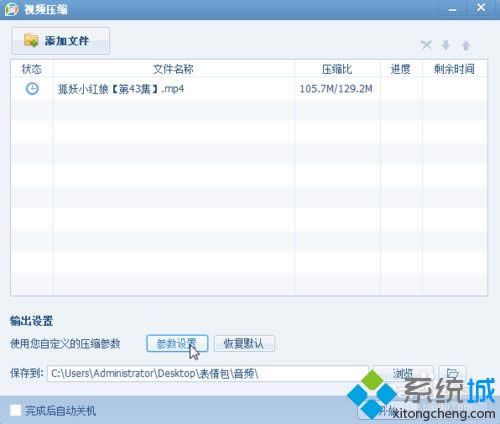
Task: Click the 文件名称 column header
Action: click(173, 69)
